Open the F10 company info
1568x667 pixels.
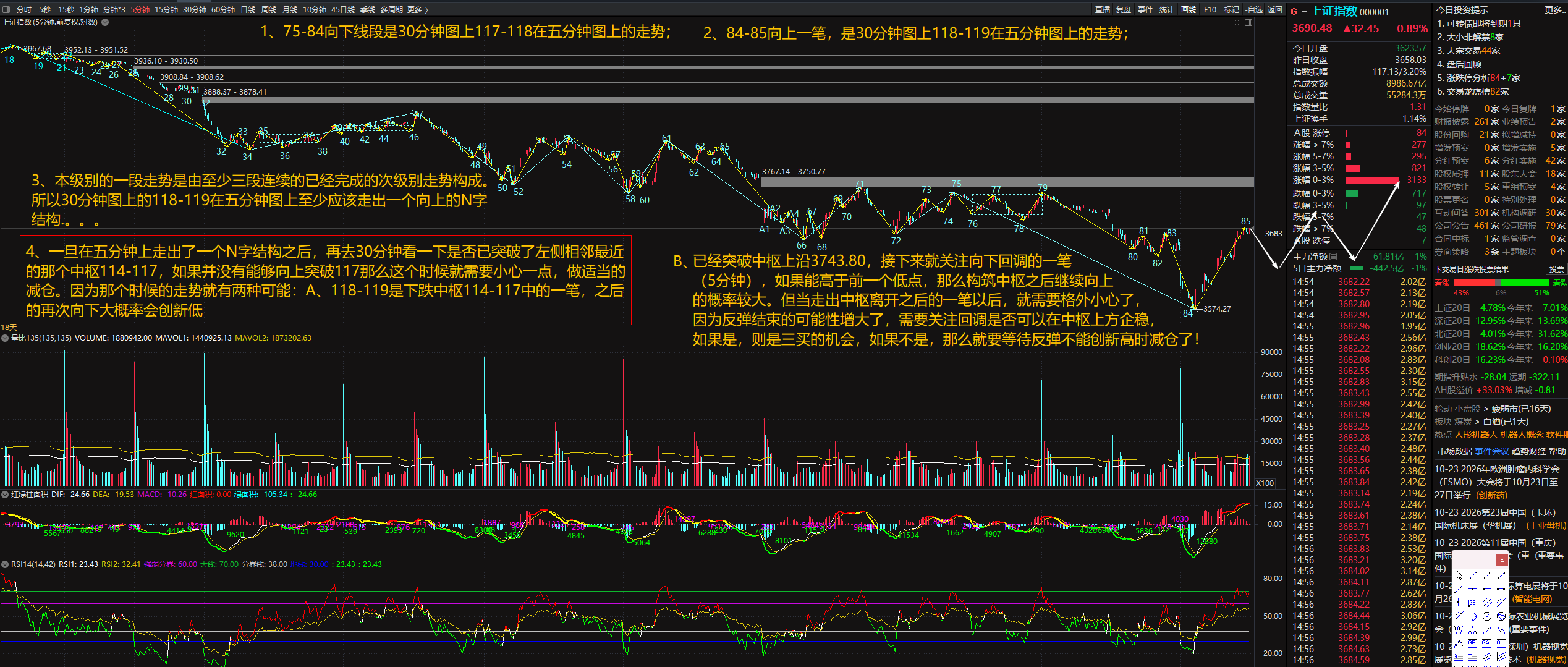click(1210, 9)
